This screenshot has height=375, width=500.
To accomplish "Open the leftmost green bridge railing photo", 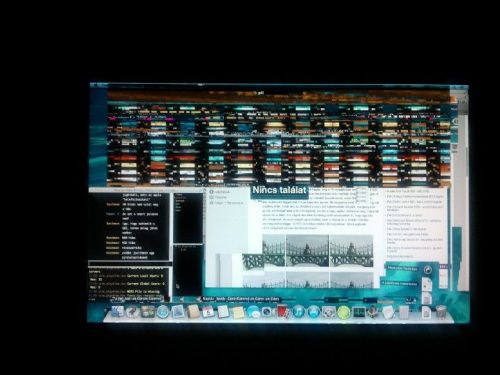I will (x=253, y=261).
